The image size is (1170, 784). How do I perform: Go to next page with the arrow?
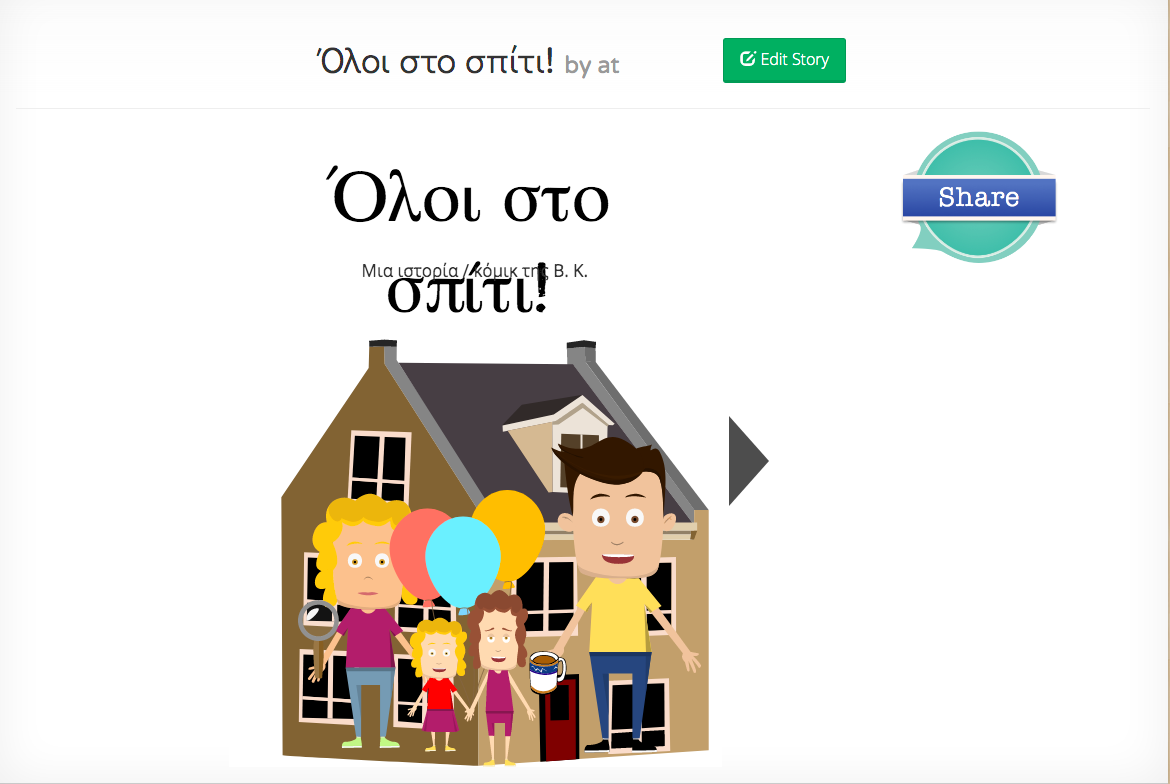point(747,461)
